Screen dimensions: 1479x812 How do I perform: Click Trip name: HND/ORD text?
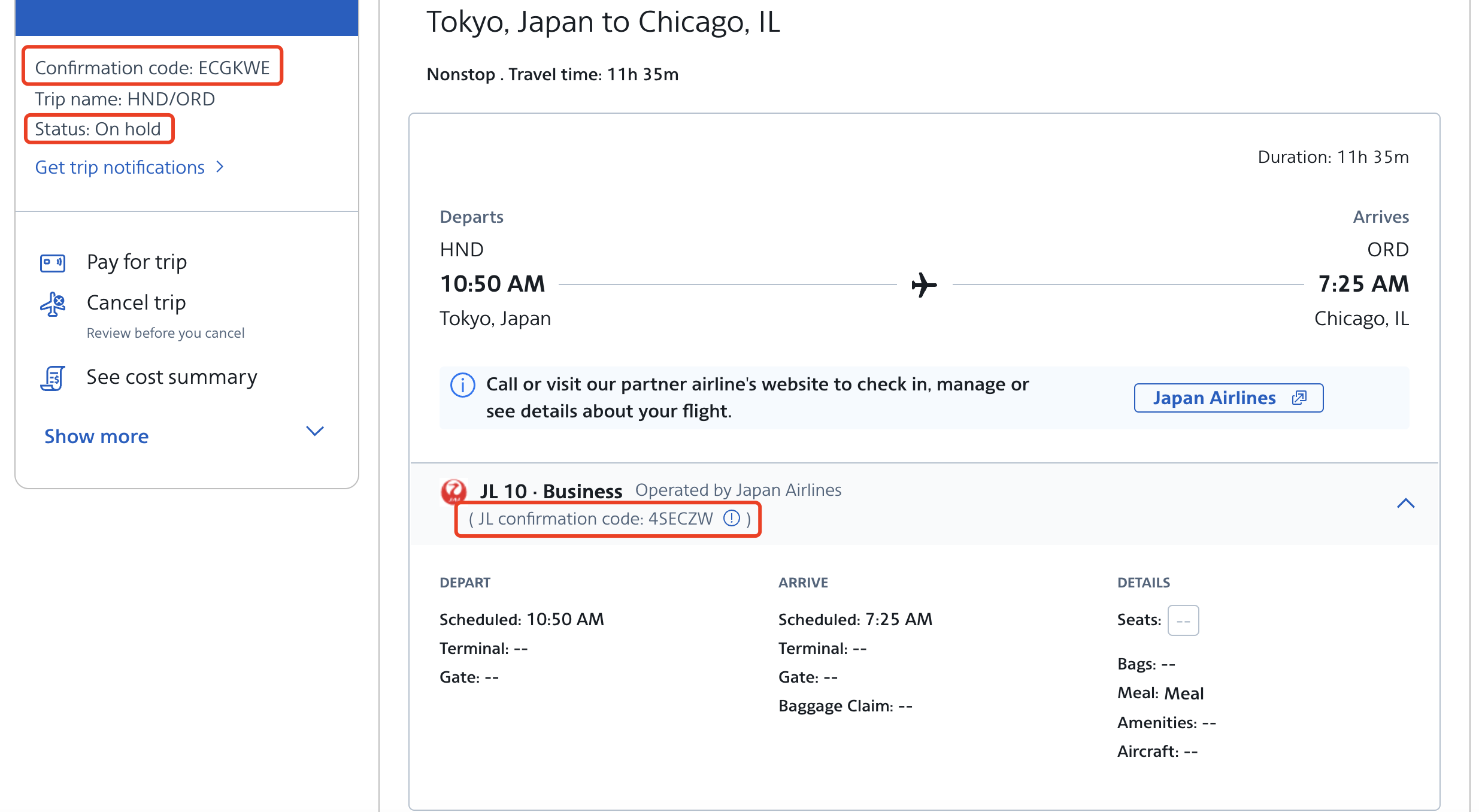125,99
